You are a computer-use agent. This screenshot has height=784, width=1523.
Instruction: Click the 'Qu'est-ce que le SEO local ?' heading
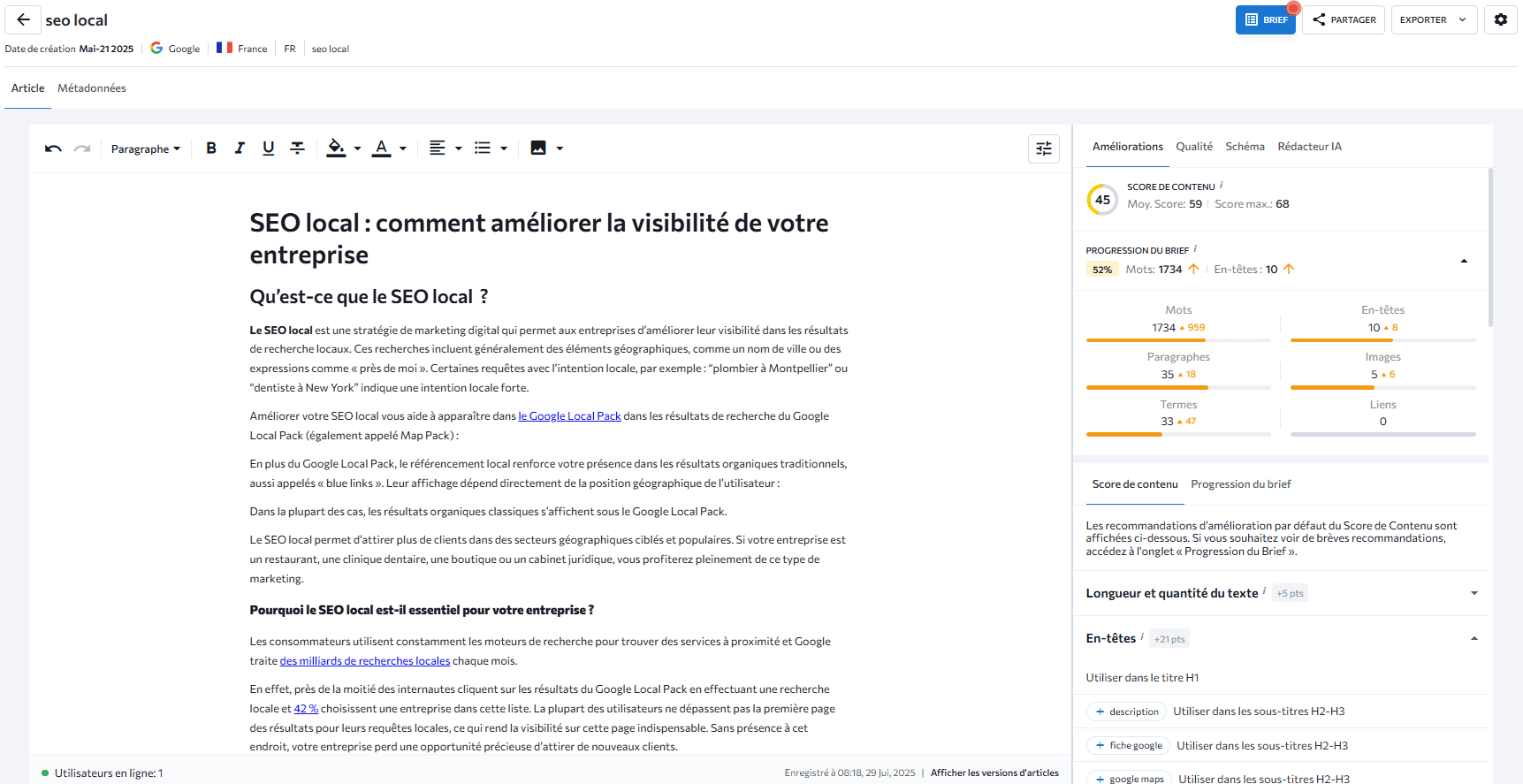coord(369,297)
